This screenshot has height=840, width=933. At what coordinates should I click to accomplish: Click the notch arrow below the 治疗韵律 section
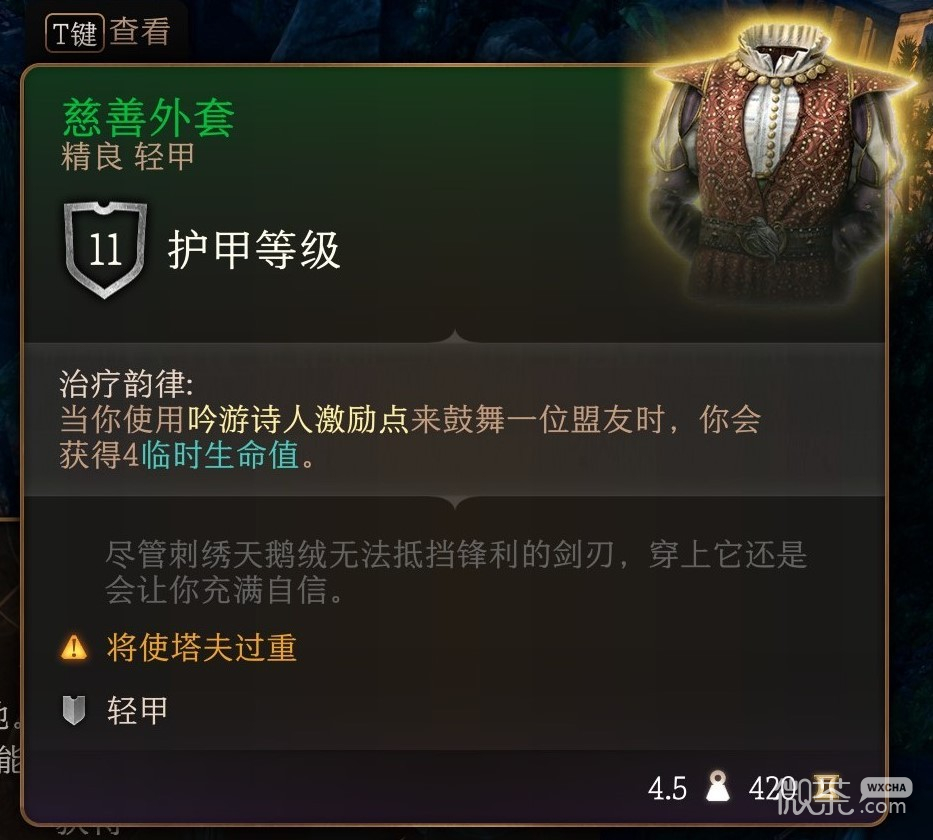point(455,502)
